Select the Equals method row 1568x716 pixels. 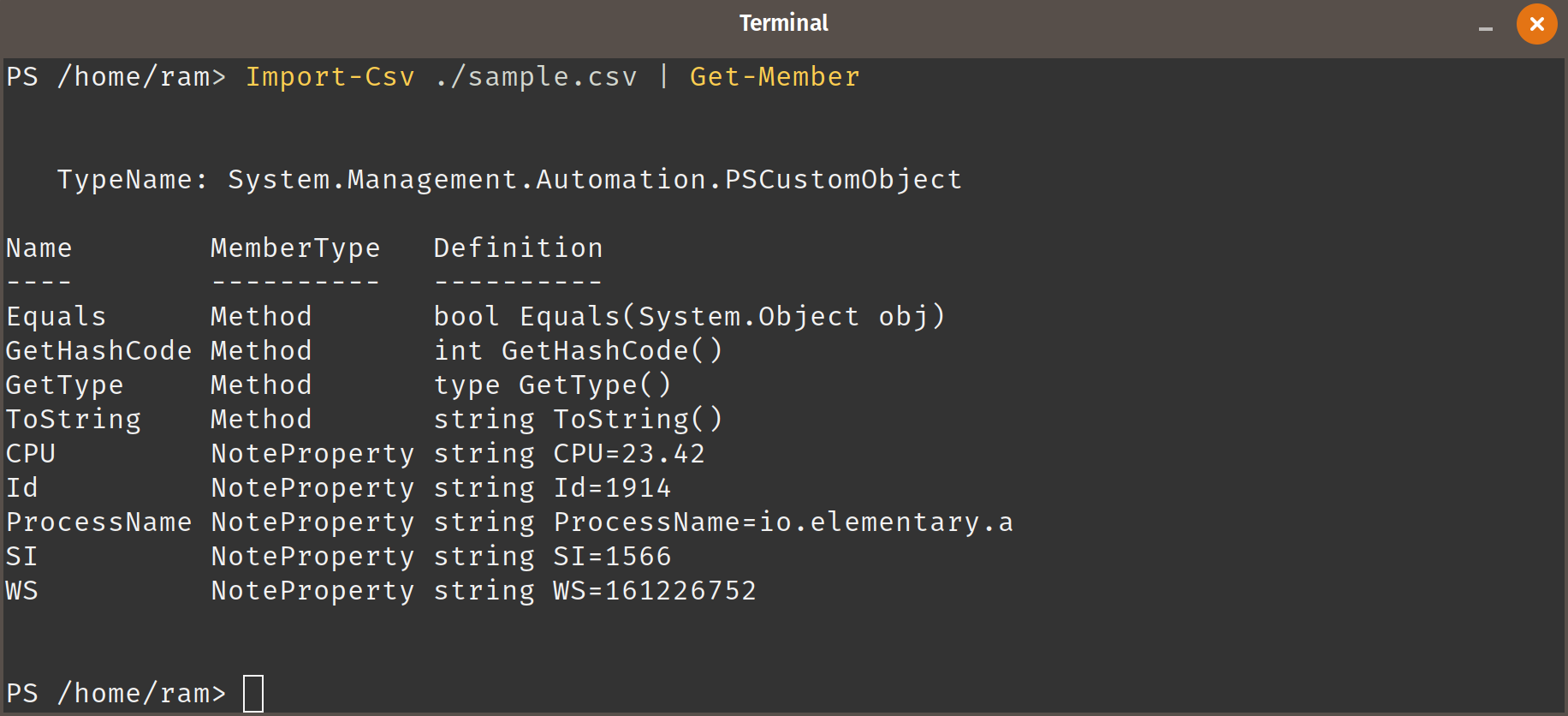(x=475, y=317)
